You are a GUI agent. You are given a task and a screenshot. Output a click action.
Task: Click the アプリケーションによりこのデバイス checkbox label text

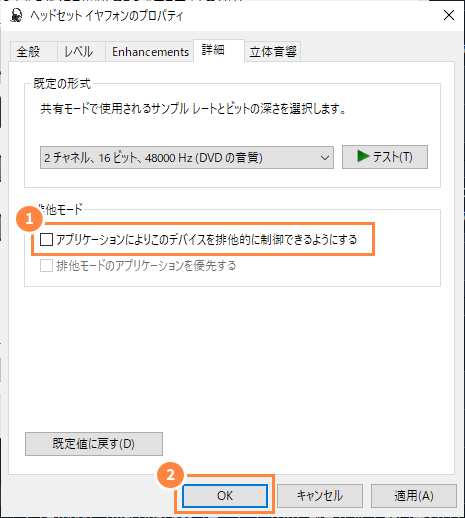click(207, 239)
